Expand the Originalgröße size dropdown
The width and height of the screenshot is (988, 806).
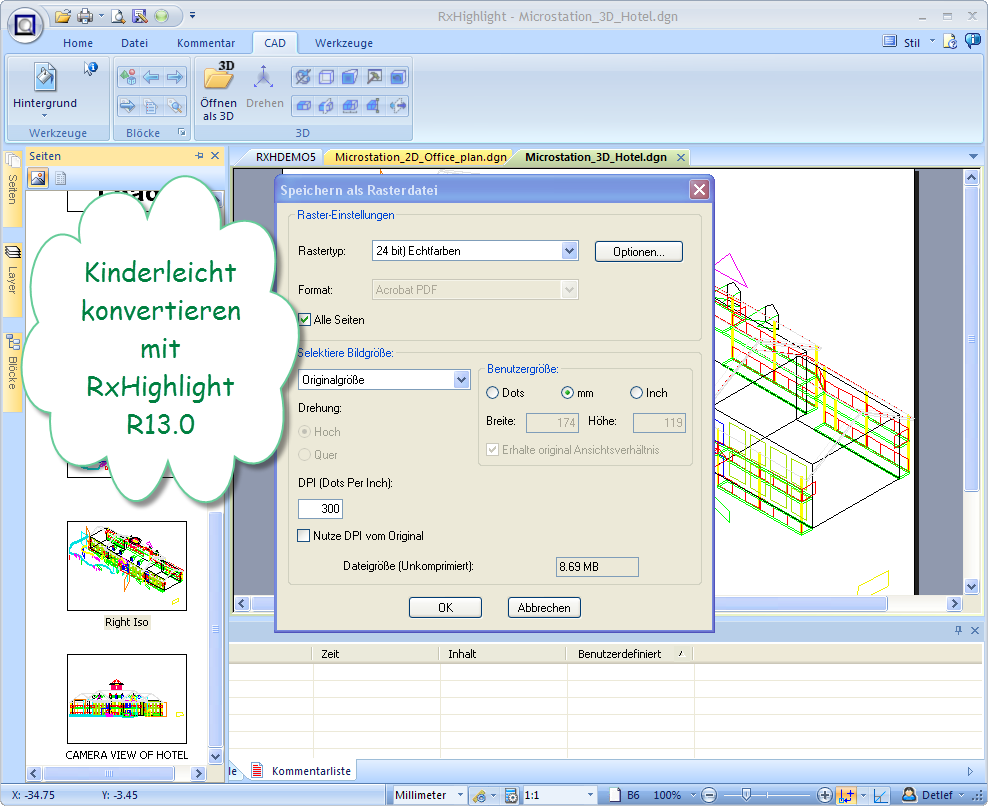point(461,380)
